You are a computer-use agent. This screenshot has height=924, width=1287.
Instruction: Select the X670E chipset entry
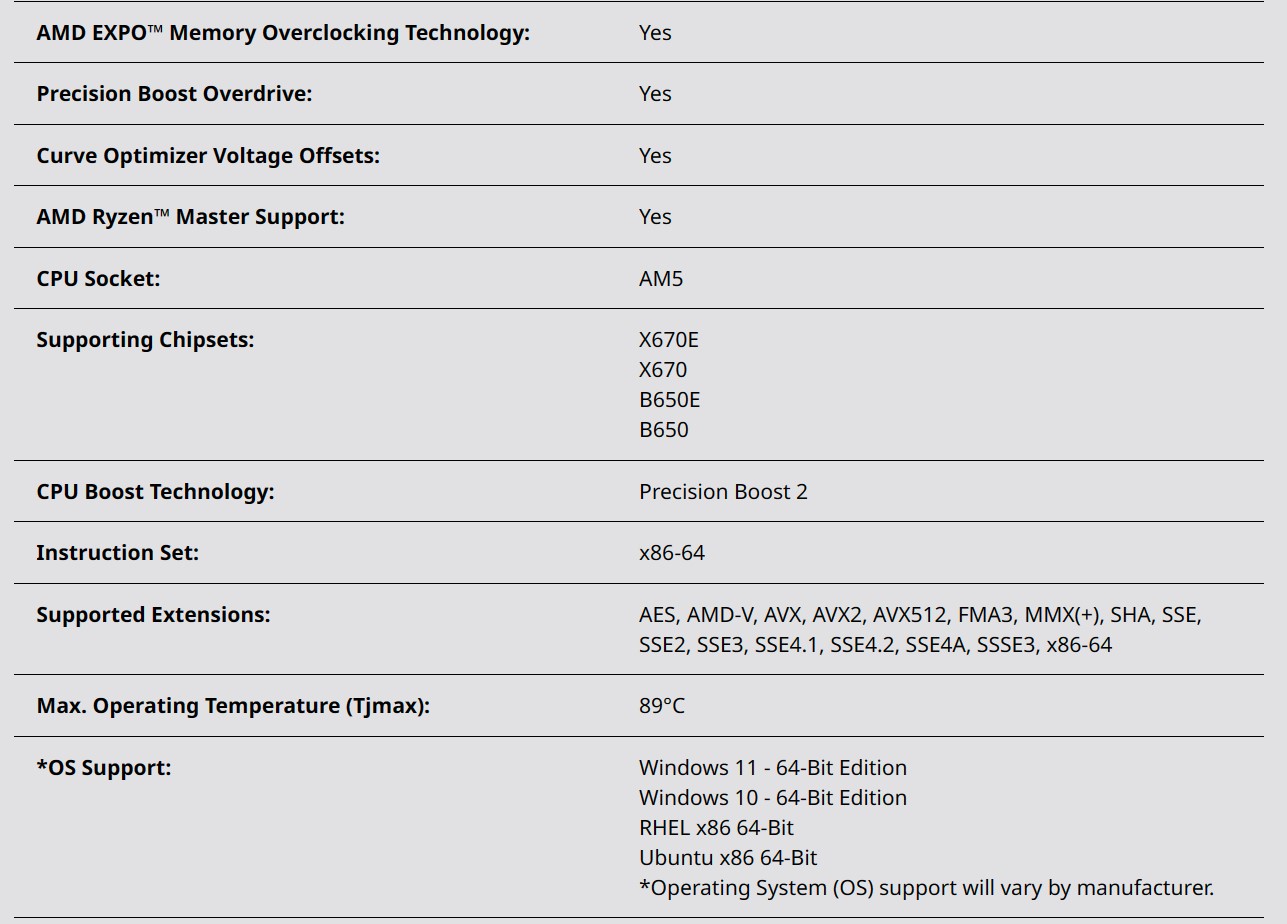click(x=669, y=340)
